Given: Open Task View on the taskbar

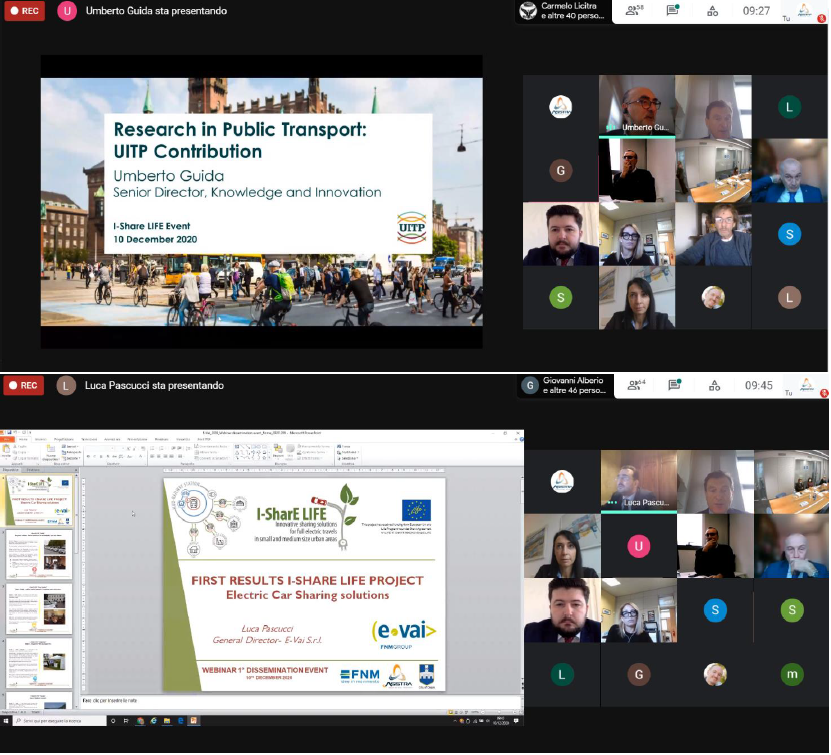Looking at the screenshot, I should click(x=126, y=721).
